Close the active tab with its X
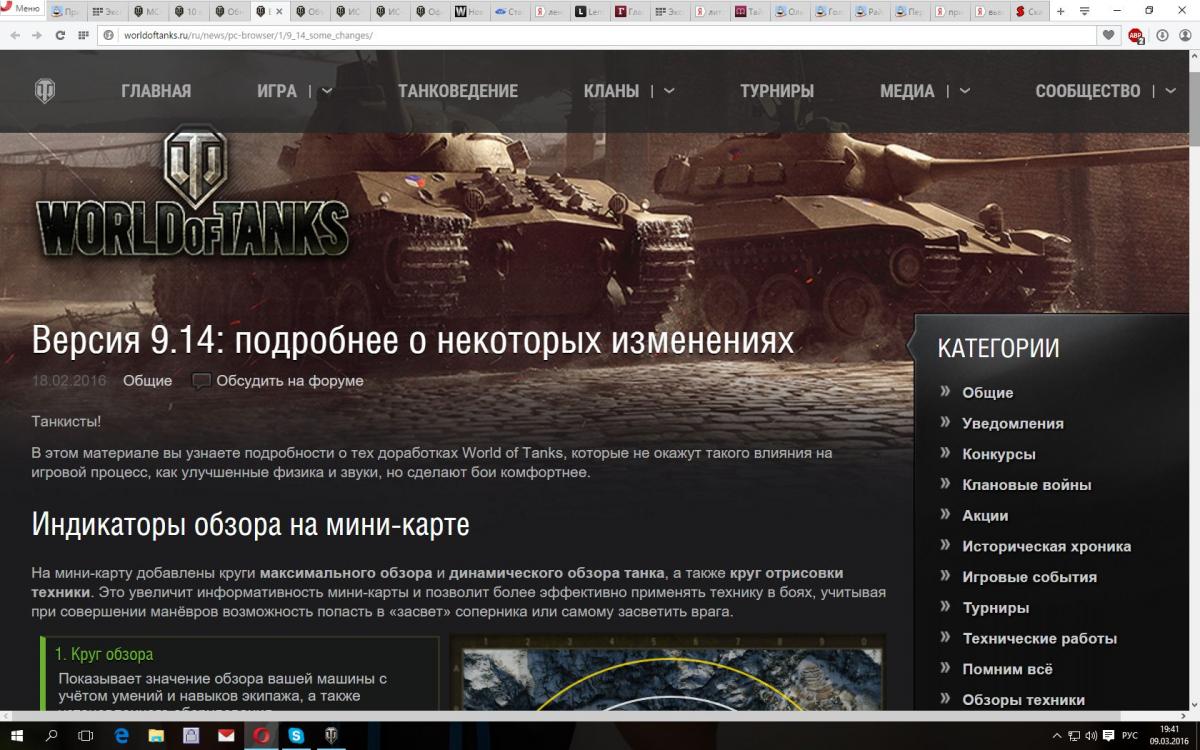1200x750 pixels. click(277, 12)
